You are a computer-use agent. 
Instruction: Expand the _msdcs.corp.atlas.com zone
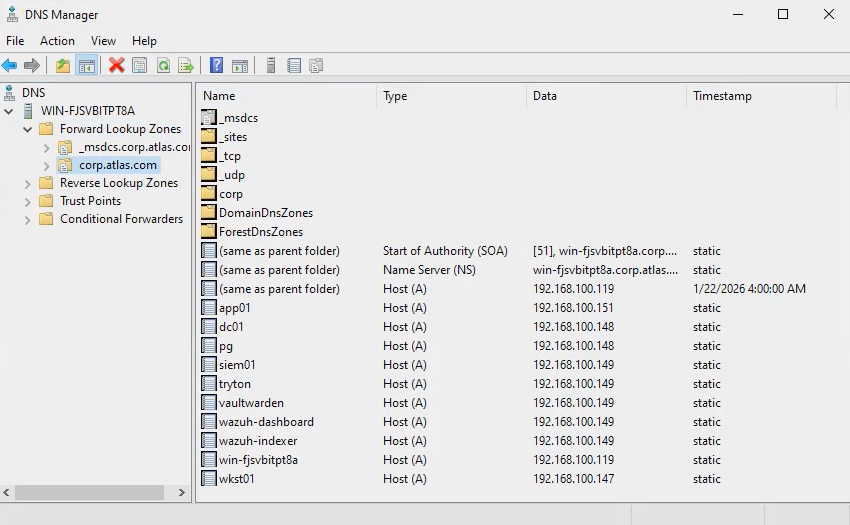click(47, 148)
